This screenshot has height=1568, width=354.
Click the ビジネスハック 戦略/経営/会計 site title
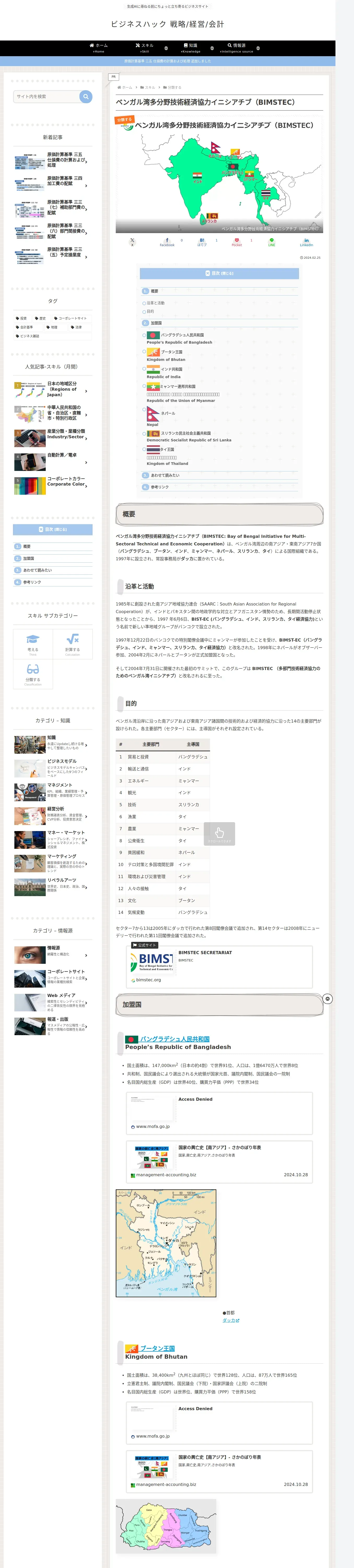point(167,24)
